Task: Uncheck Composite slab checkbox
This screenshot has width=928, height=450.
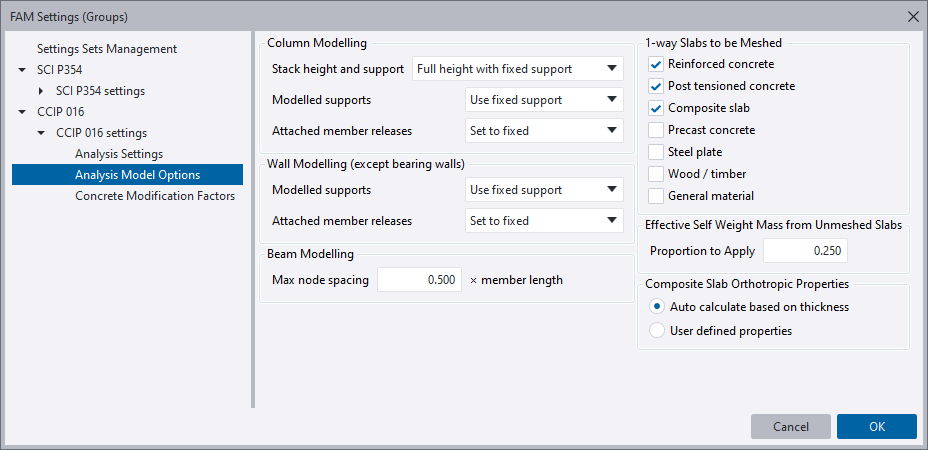Action: 656,108
